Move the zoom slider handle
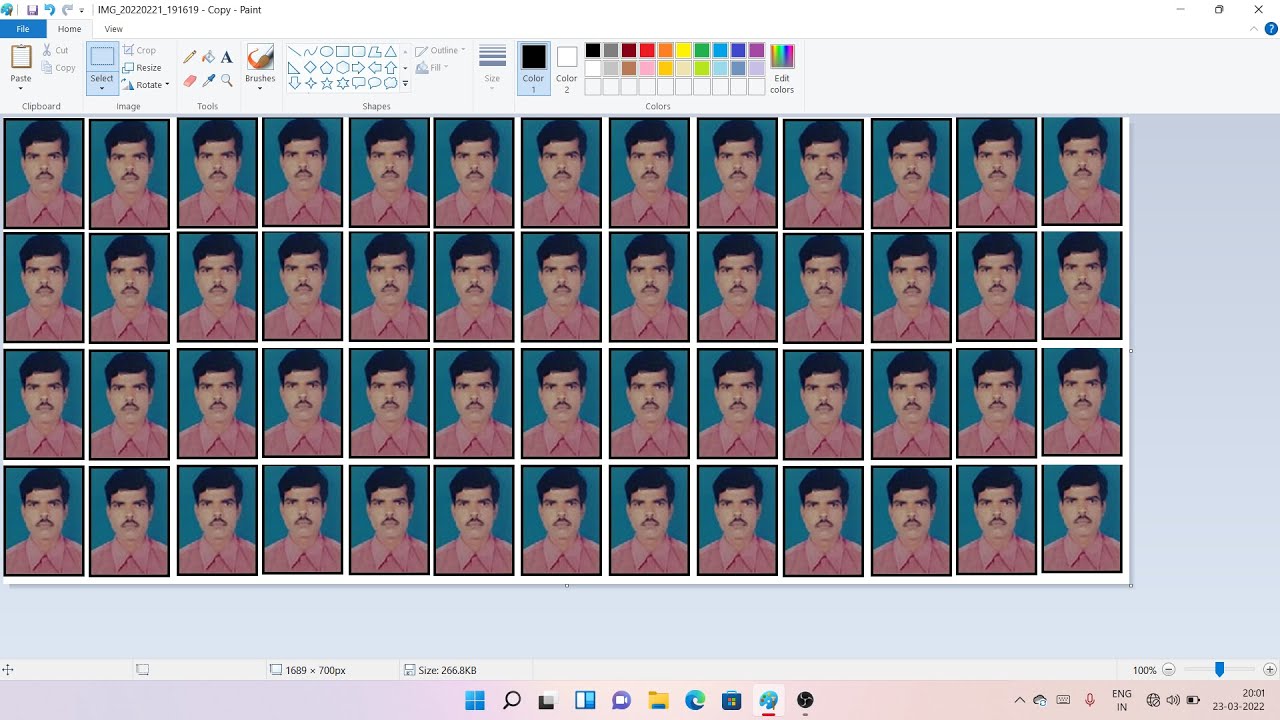The height and width of the screenshot is (720, 1280). click(1219, 670)
